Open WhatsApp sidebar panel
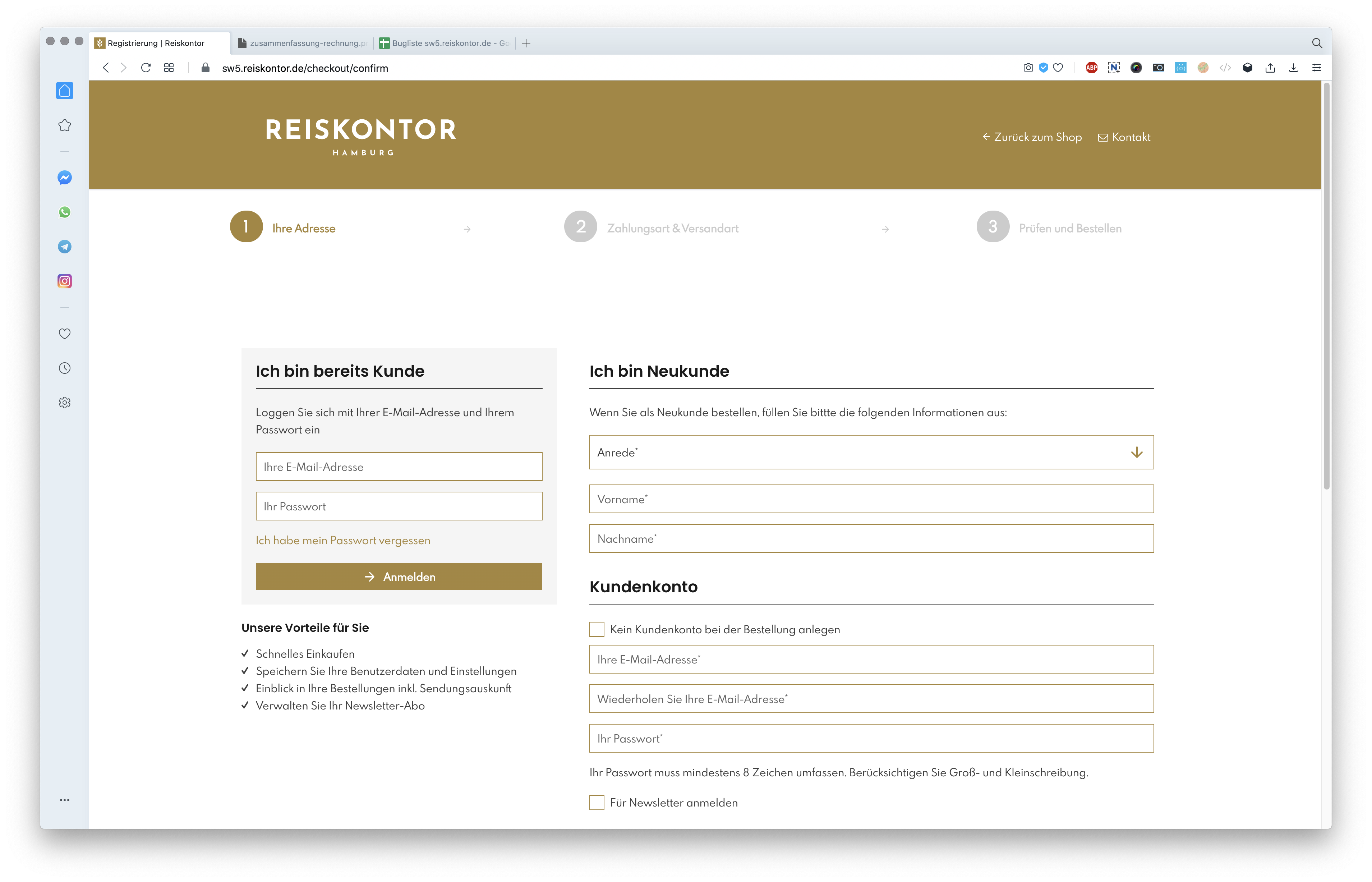 [x=65, y=212]
